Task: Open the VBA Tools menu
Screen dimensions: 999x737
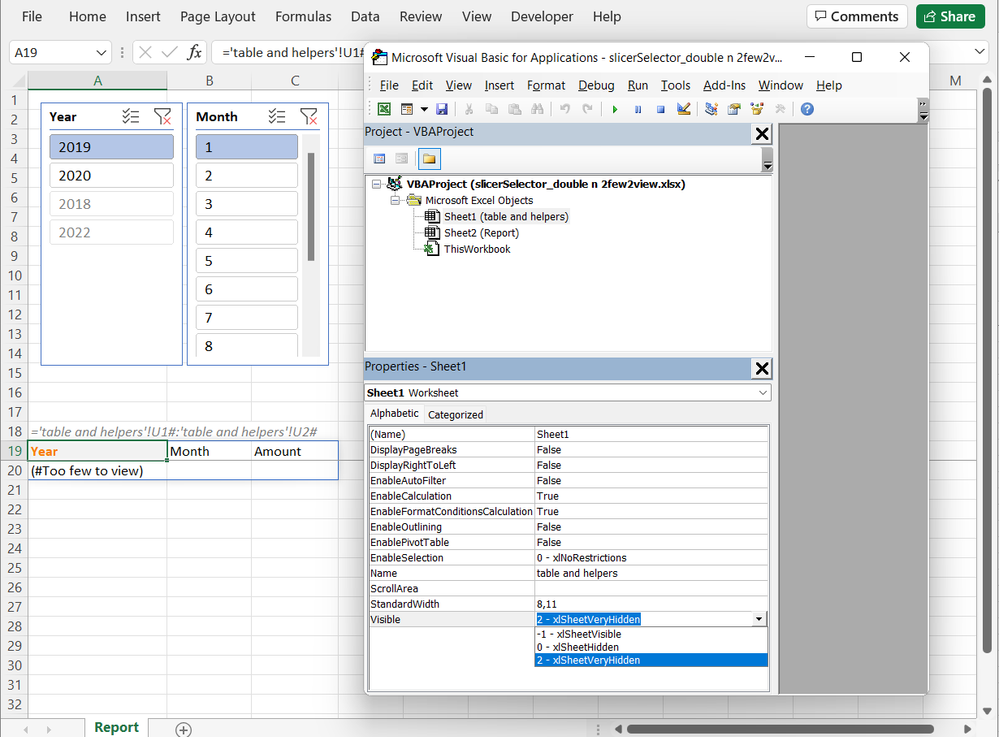Action: point(675,85)
